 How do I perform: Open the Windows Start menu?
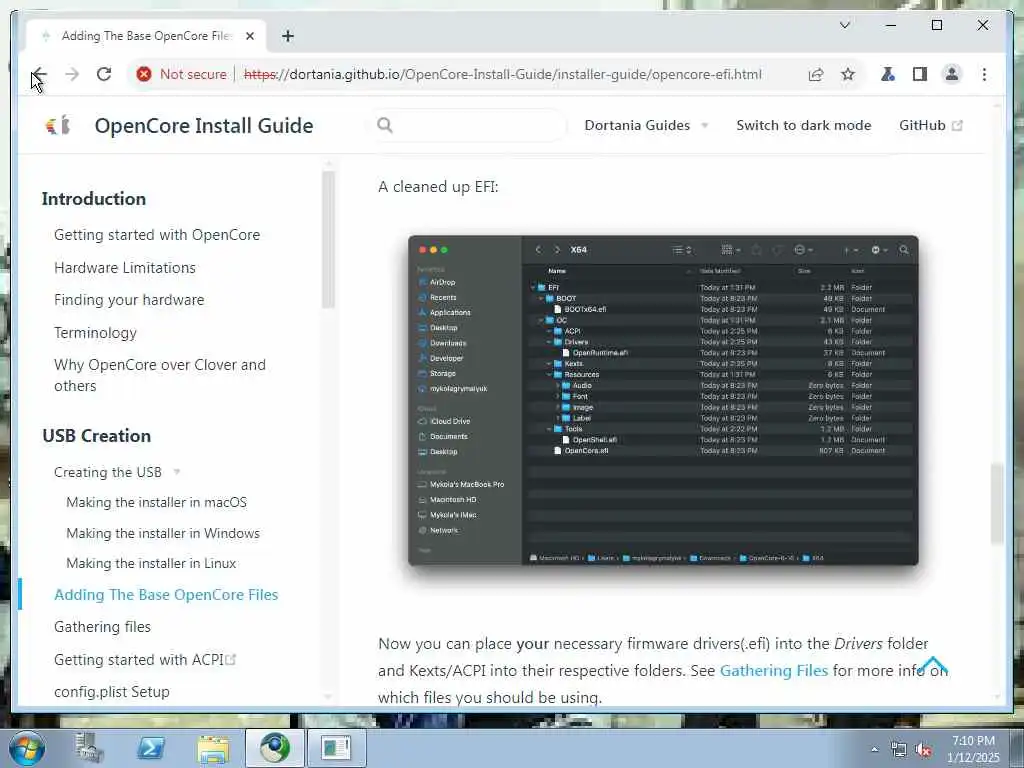pyautogui.click(x=26, y=748)
